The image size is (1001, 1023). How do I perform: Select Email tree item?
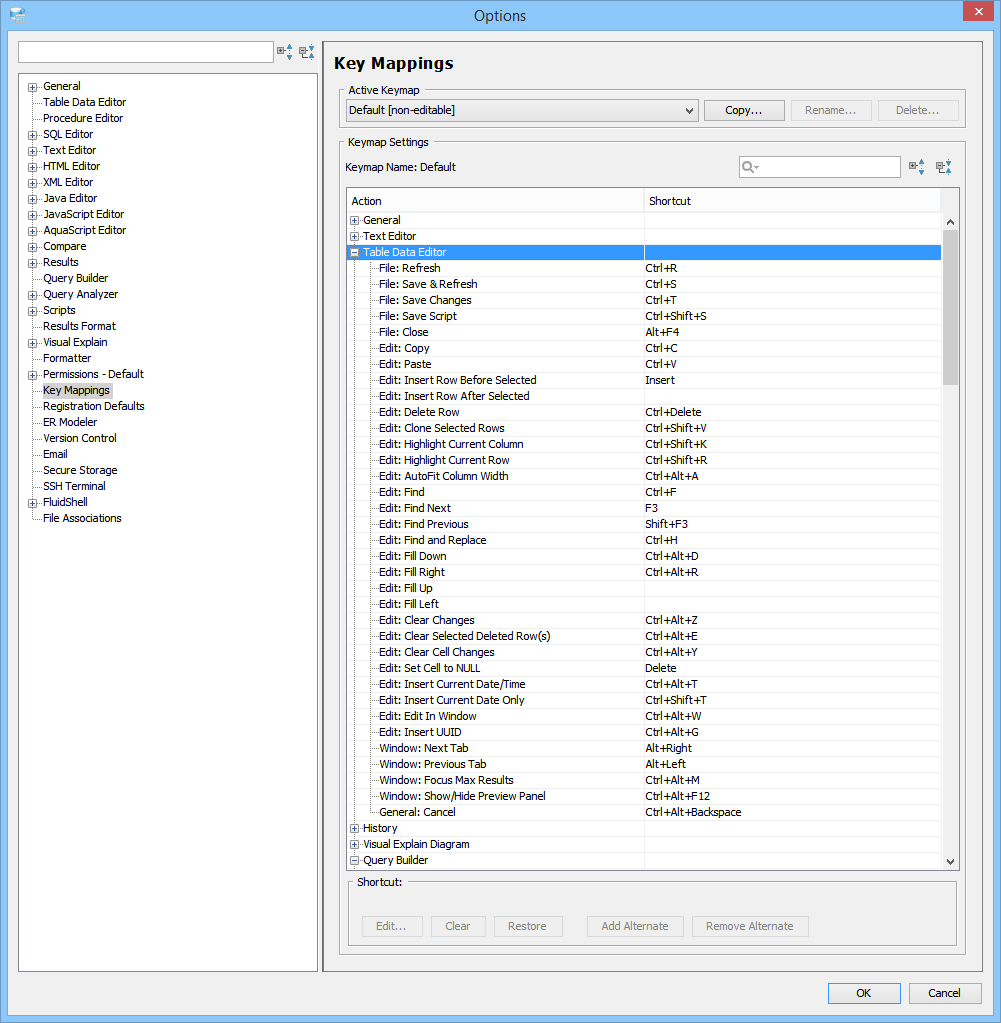point(55,454)
